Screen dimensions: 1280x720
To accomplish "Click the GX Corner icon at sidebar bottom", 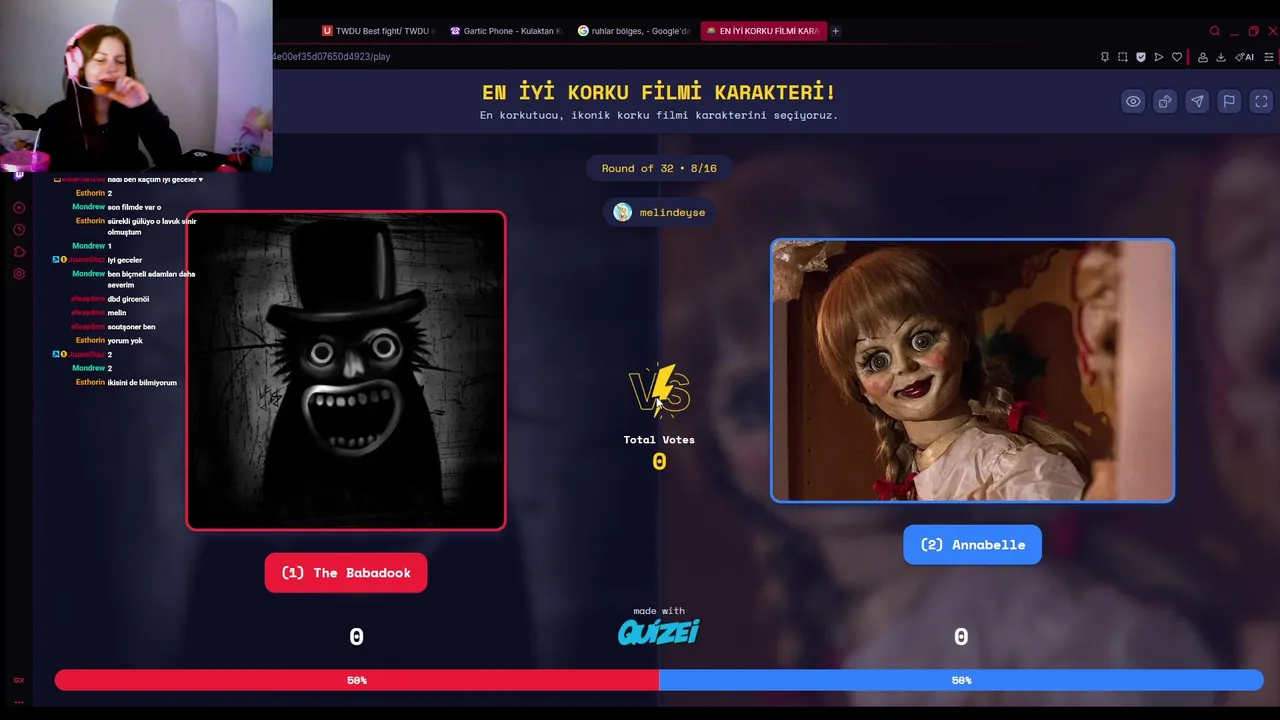I will [x=18, y=680].
